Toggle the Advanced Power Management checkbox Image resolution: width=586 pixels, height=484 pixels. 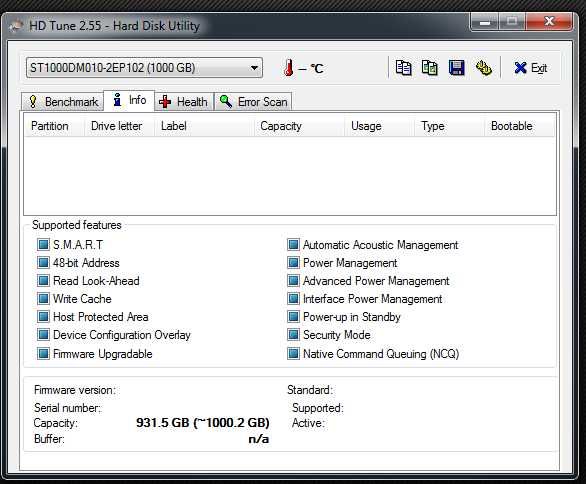pyautogui.click(x=293, y=280)
